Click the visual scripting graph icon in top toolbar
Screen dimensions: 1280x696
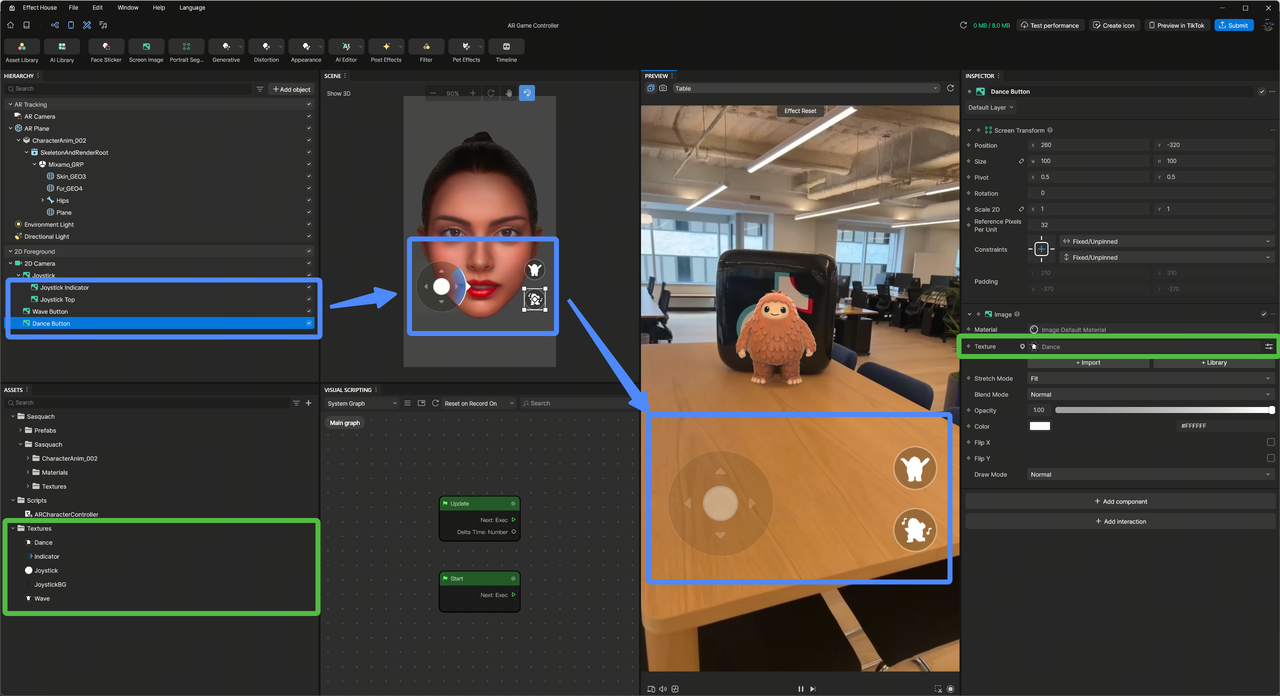[x=55, y=25]
